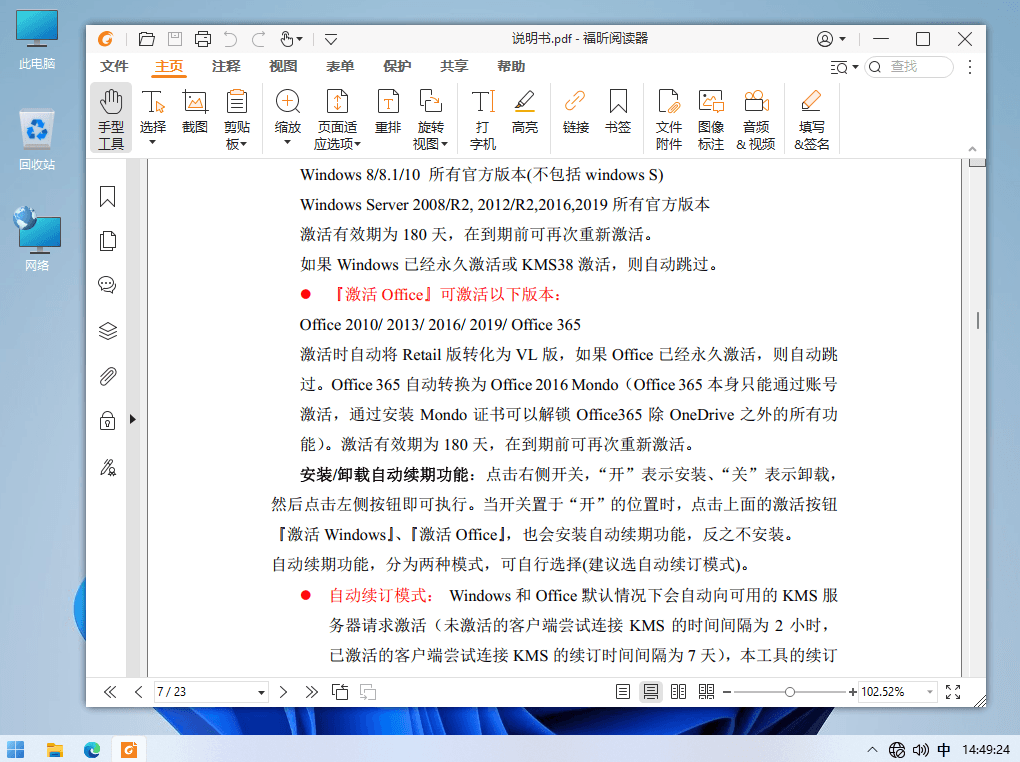Toggle continuous page view mode
The height and width of the screenshot is (762, 1020).
point(651,692)
